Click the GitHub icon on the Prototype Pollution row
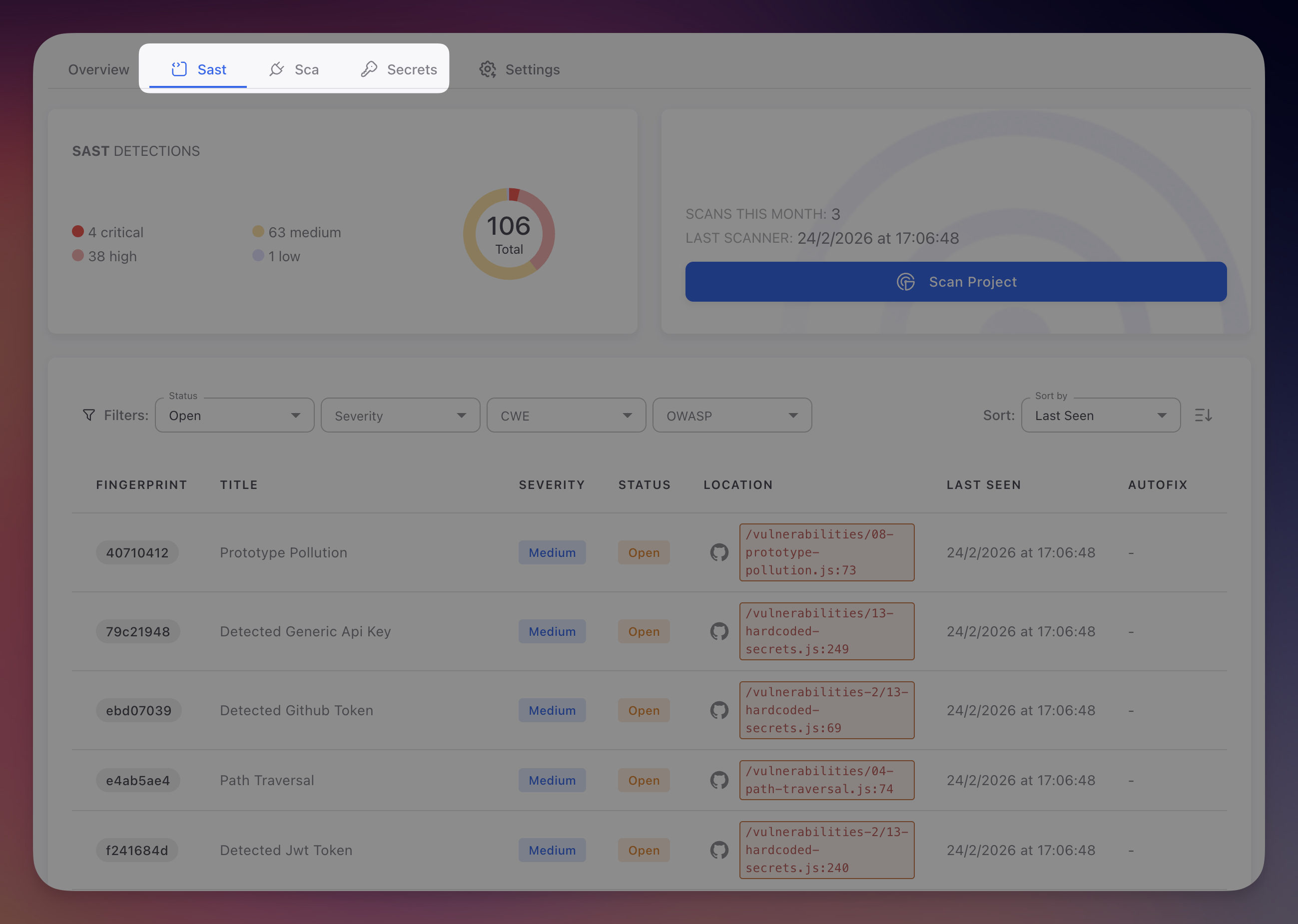The height and width of the screenshot is (924, 1298). click(719, 552)
